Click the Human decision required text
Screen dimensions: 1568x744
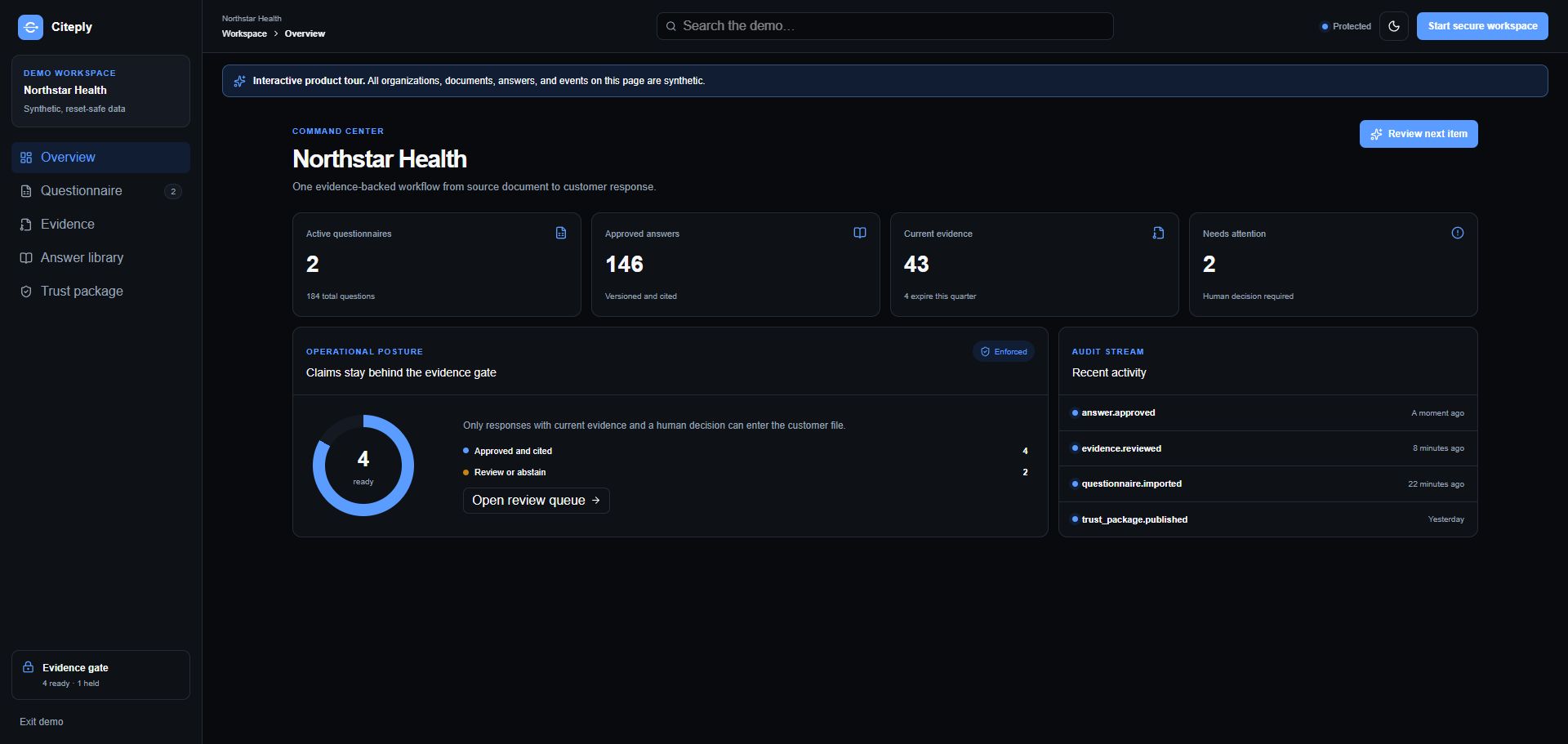[x=1248, y=296]
